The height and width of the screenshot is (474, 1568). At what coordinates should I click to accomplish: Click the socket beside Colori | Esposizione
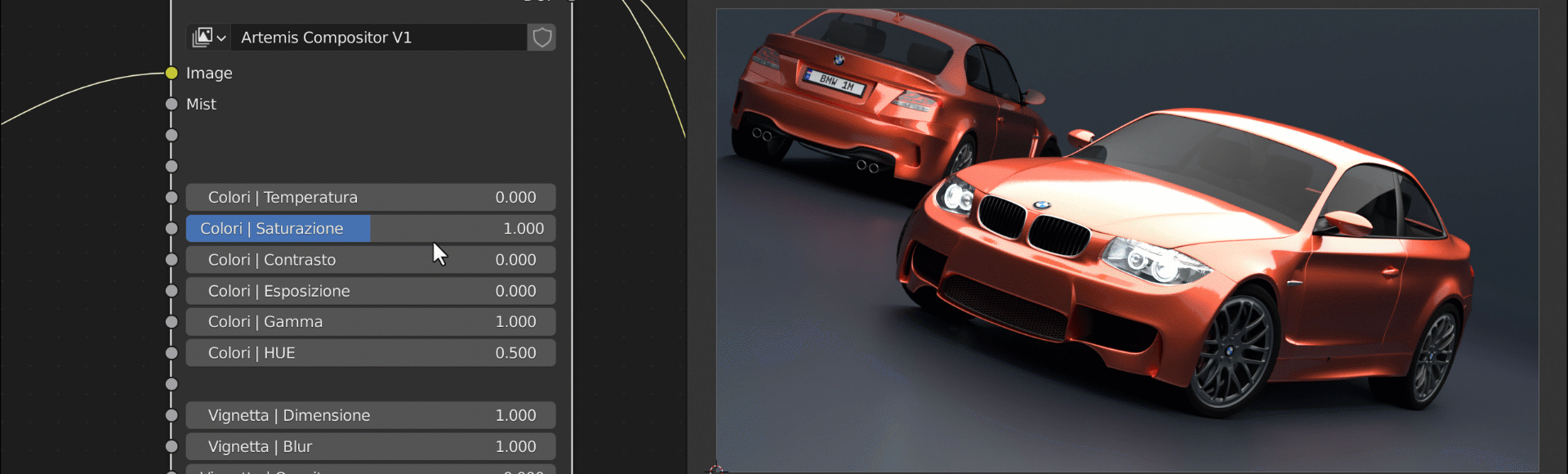pos(171,291)
